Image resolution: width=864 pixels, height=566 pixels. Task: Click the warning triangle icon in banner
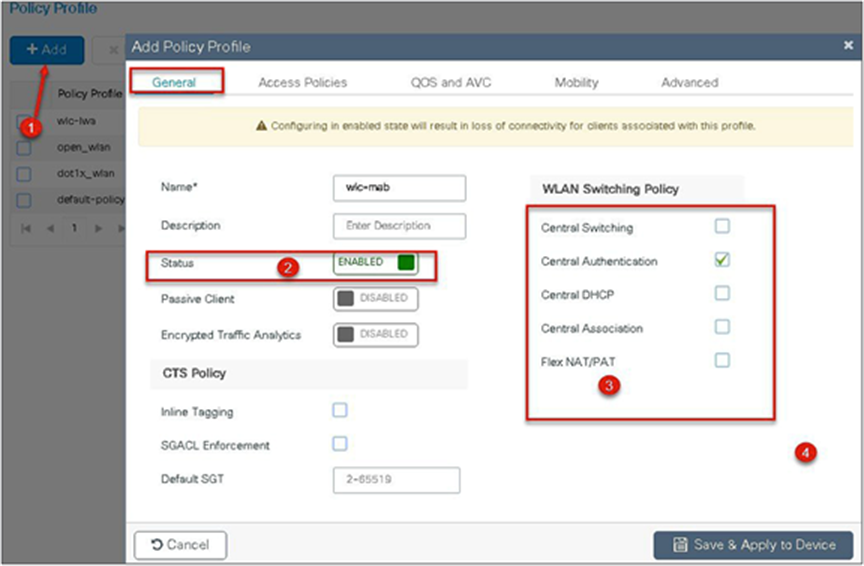point(262,127)
